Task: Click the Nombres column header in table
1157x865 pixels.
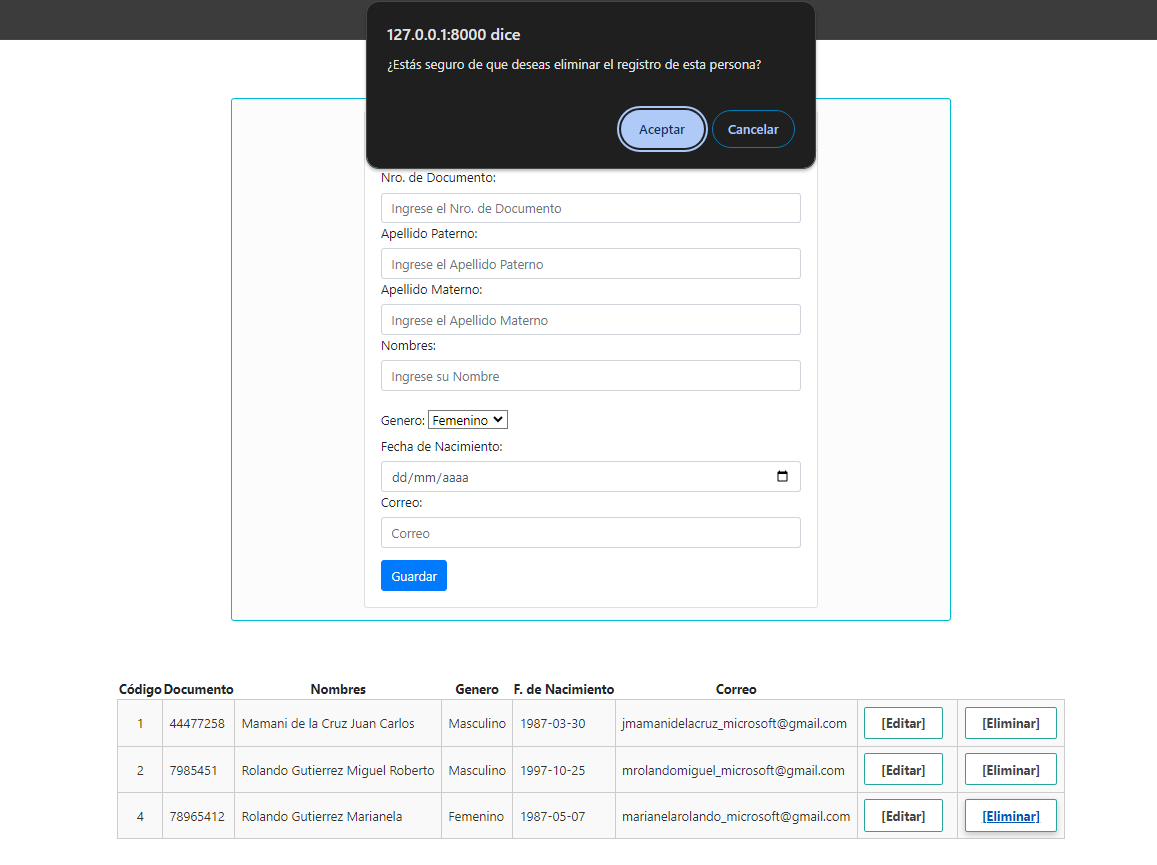Action: [x=338, y=689]
